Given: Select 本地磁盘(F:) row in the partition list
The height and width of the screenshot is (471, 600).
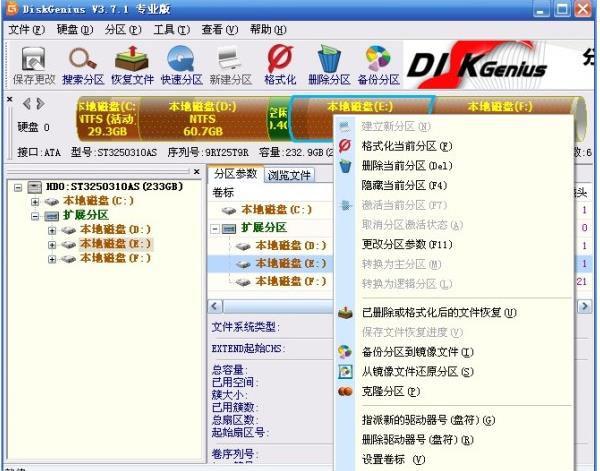Looking at the screenshot, I should click(x=271, y=281).
